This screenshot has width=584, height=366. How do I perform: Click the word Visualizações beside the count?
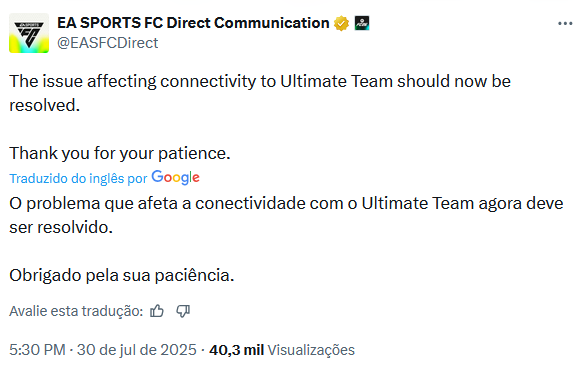pyautogui.click(x=311, y=350)
